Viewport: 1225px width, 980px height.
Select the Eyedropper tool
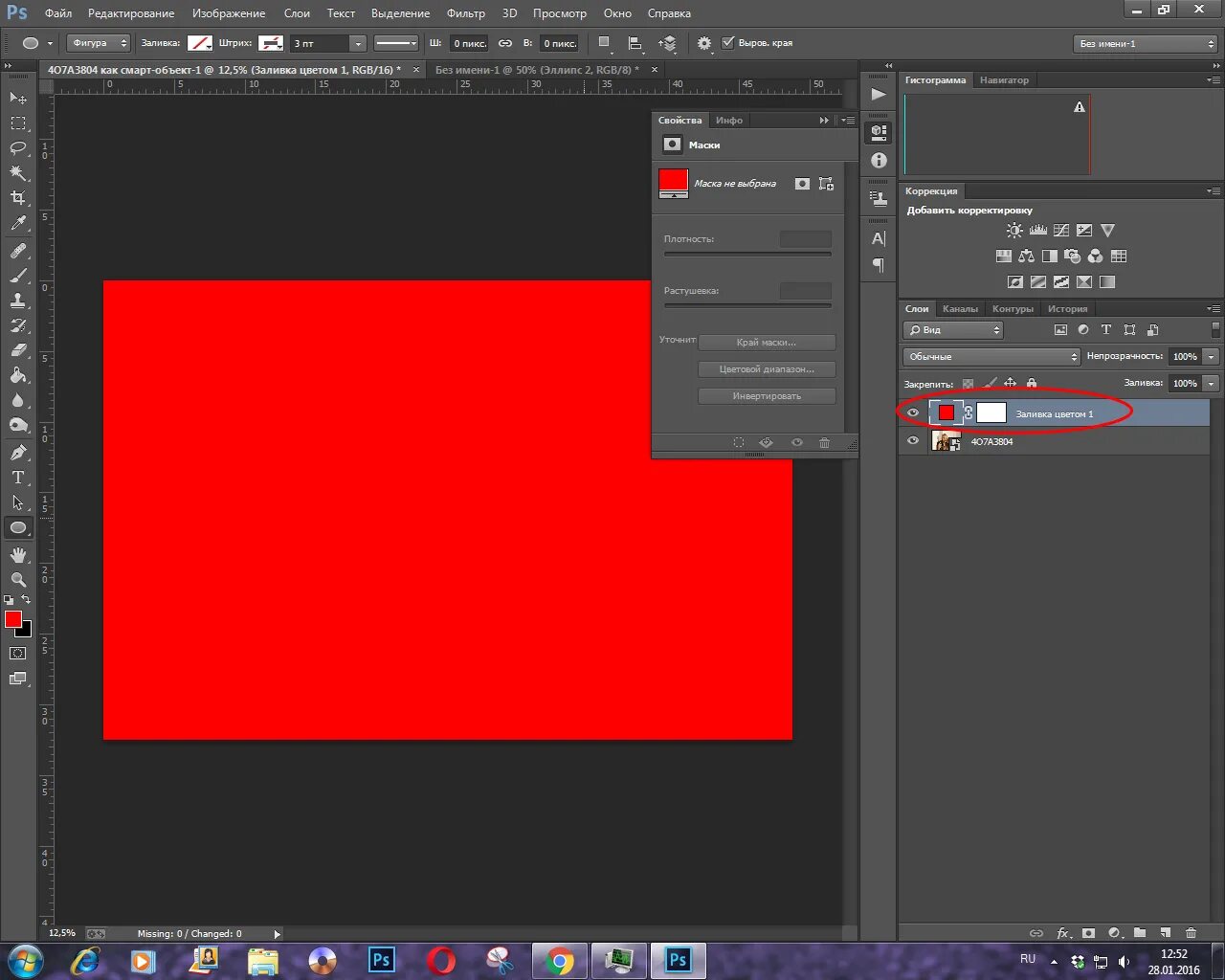click(18, 223)
